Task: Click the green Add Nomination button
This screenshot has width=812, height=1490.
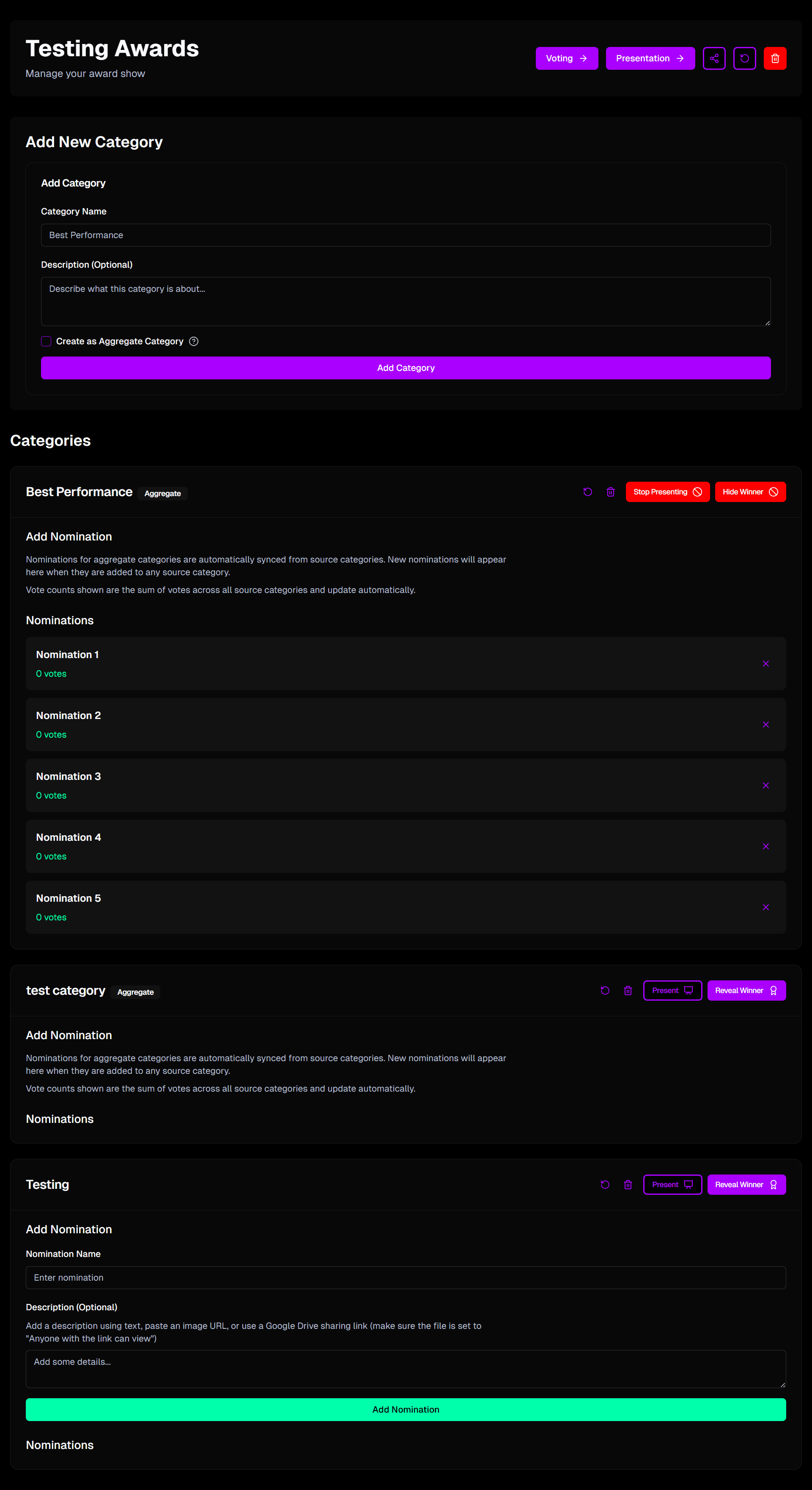Action: 406,1410
